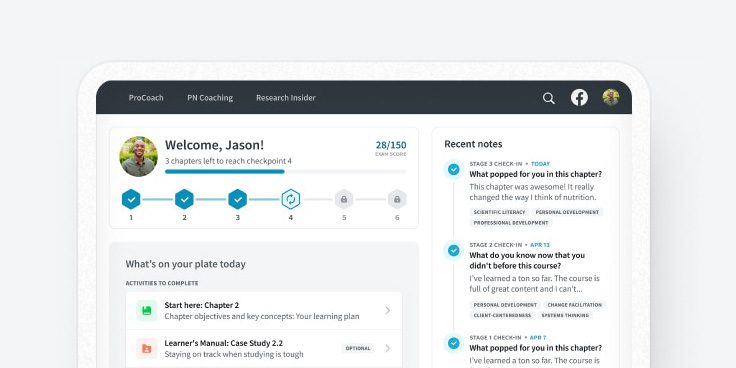Image resolution: width=736 pixels, height=368 pixels.
Task: Toggle the Stage 1 check-in checkmark
Action: tap(453, 343)
